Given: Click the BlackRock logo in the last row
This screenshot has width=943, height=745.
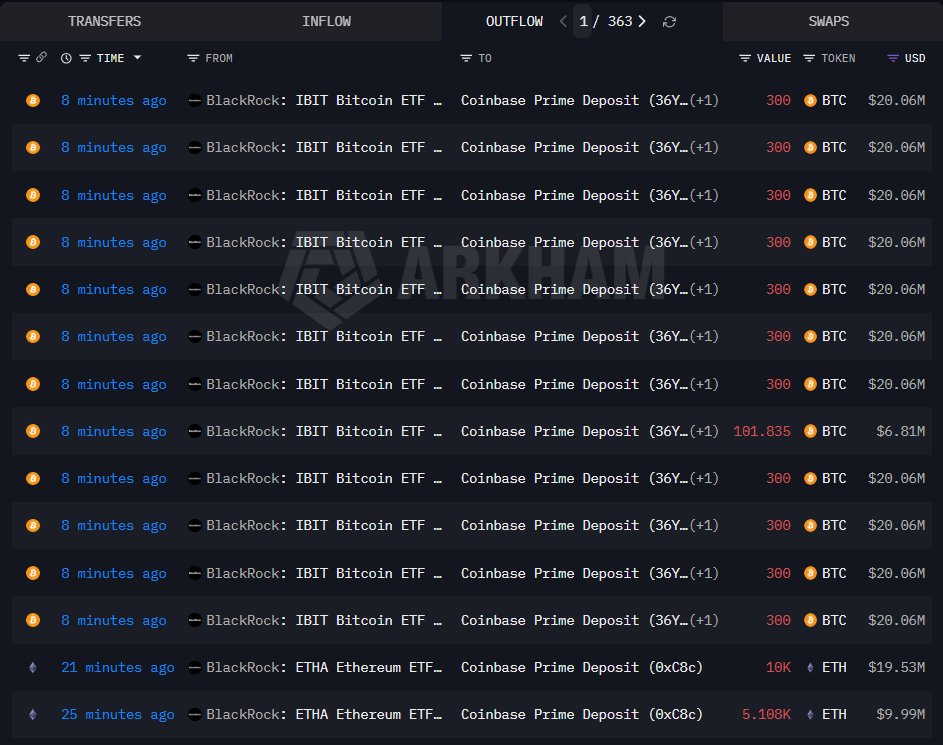Looking at the screenshot, I should 195,714.
